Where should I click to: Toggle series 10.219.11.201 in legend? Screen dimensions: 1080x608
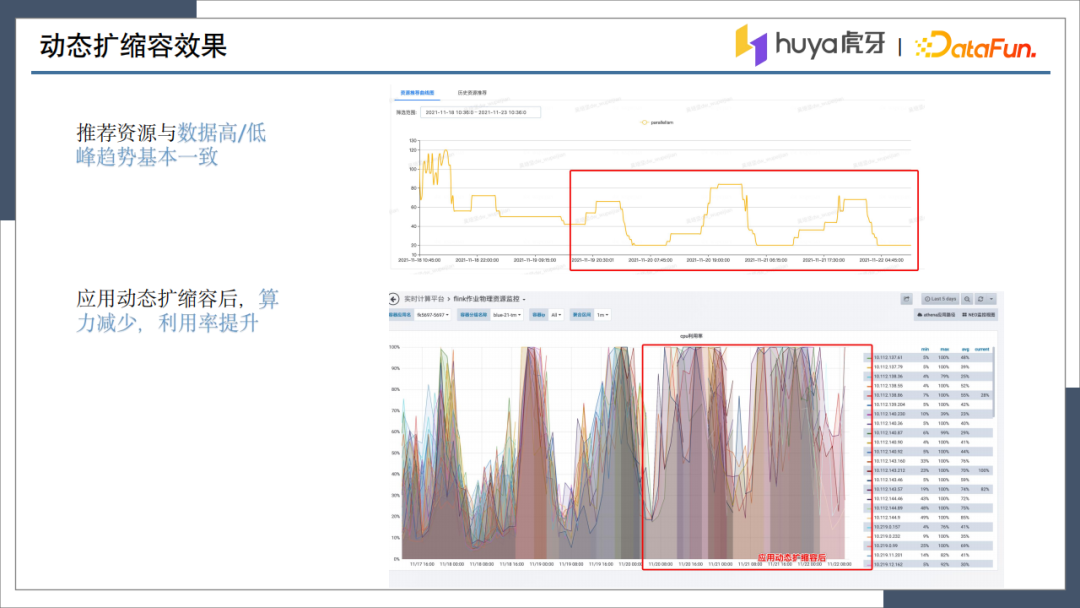[x=888, y=554]
